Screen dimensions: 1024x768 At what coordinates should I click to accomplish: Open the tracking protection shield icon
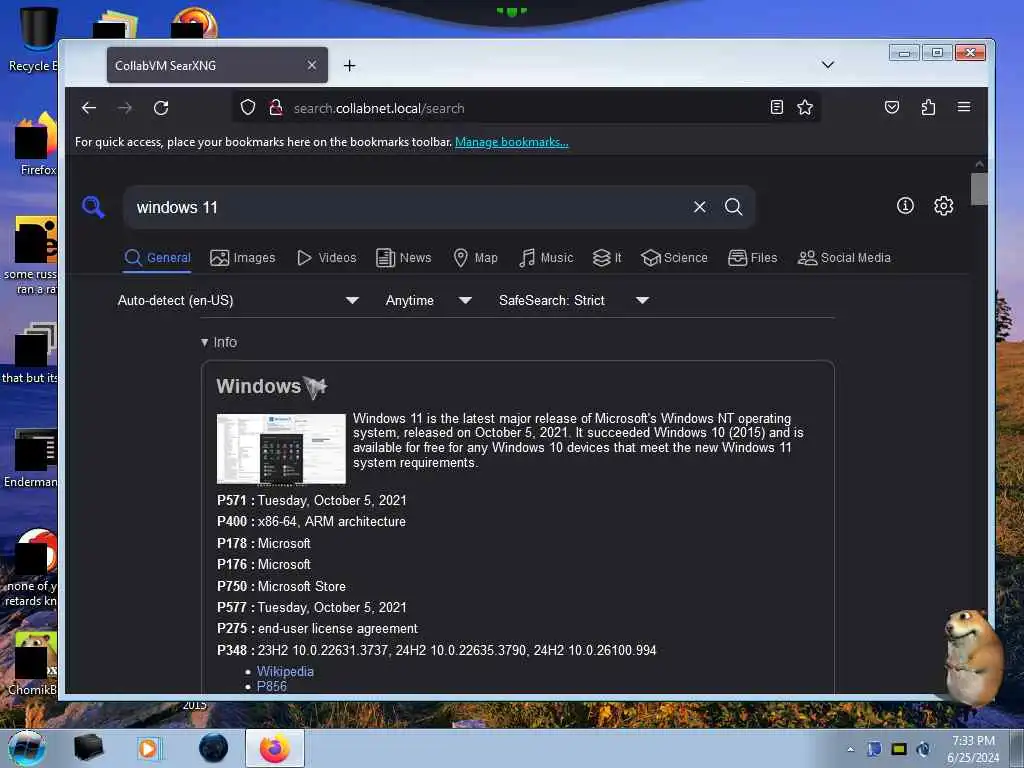[x=248, y=107]
